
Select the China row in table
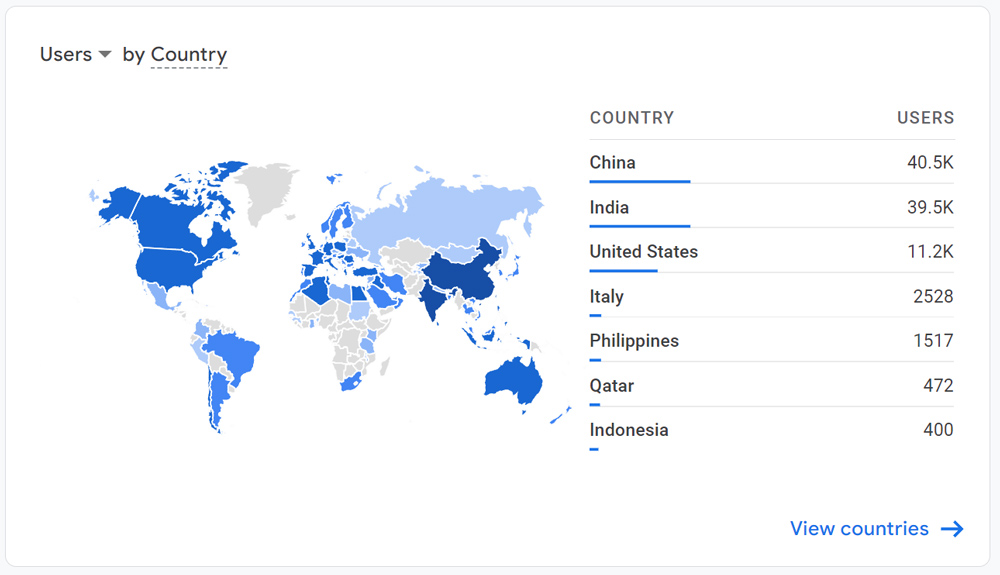point(772,163)
